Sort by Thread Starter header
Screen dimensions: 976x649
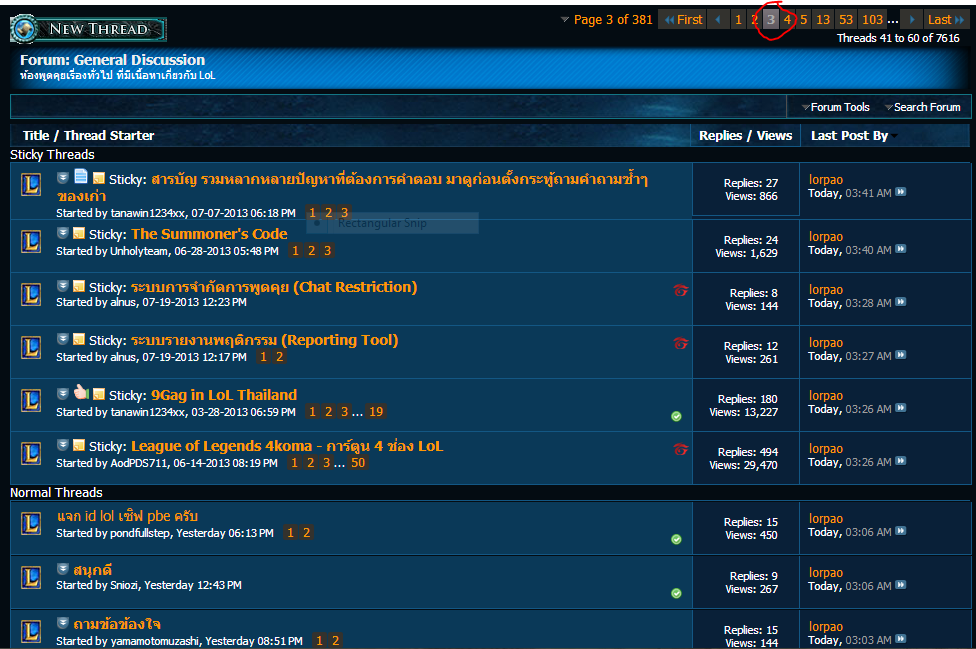tap(109, 136)
